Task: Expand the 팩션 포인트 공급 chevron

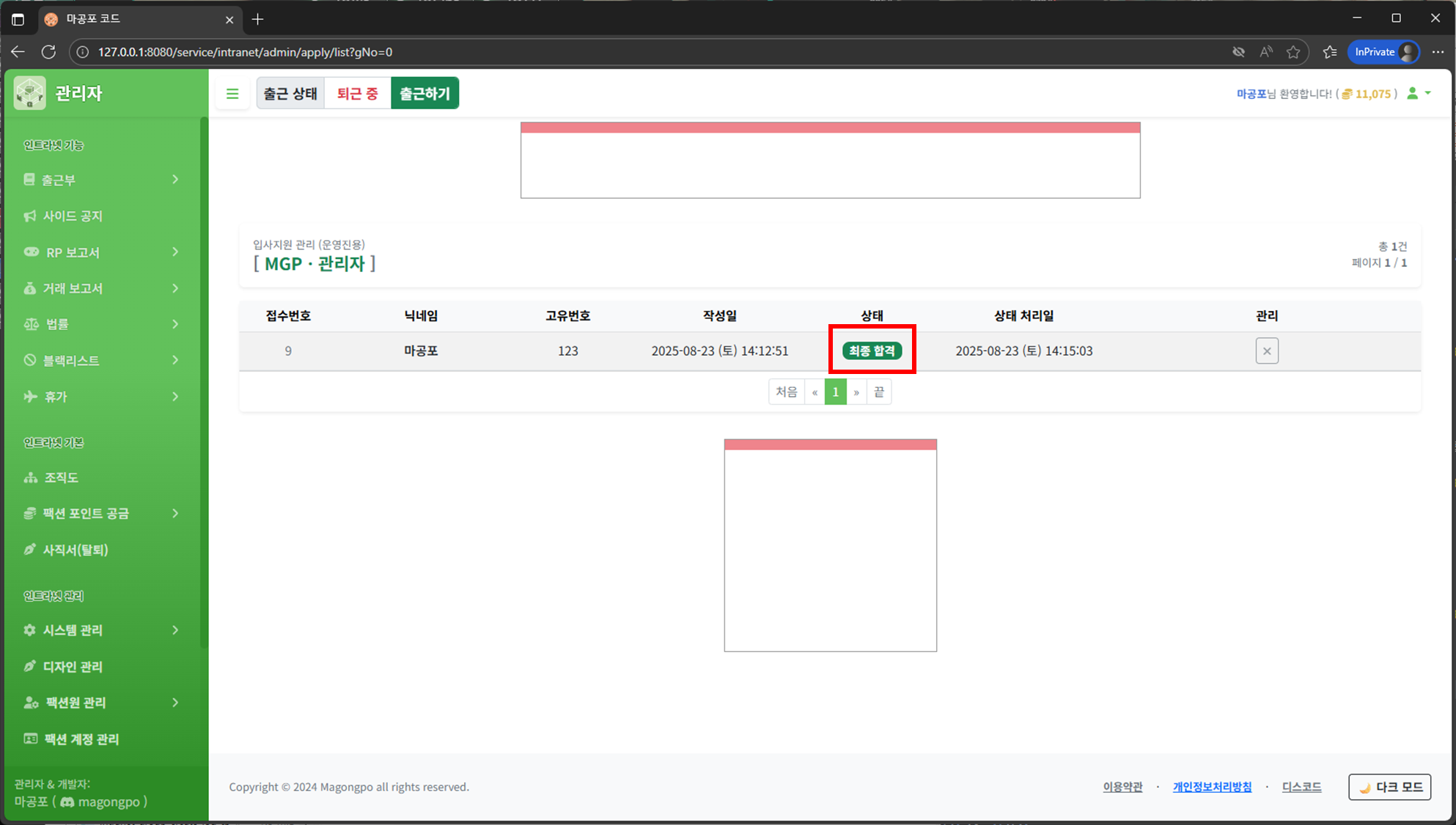Action: click(x=175, y=513)
